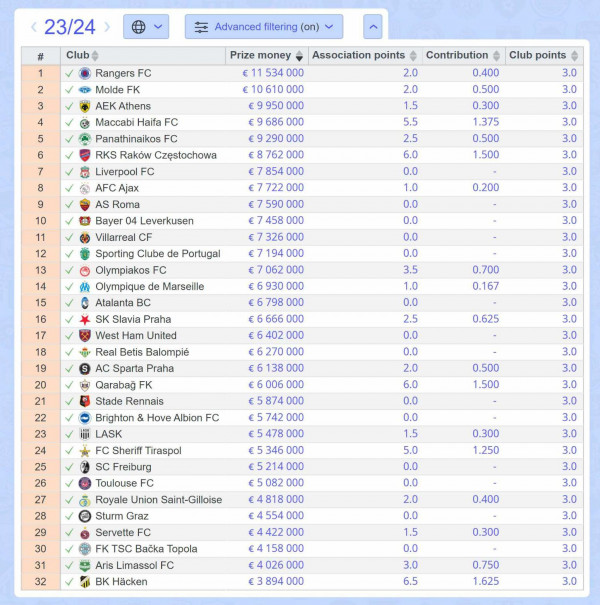
Task: Select association points 5.5
Action: [410, 122]
